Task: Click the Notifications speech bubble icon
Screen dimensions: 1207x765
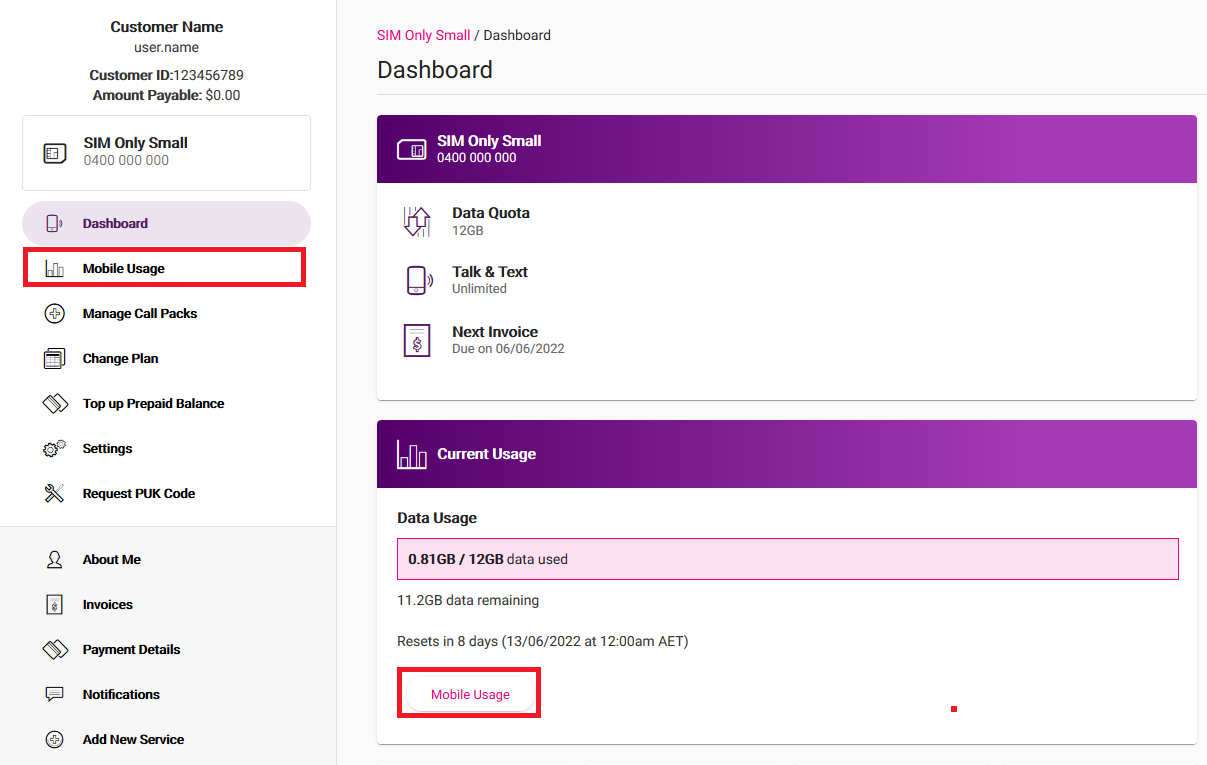Action: click(55, 695)
